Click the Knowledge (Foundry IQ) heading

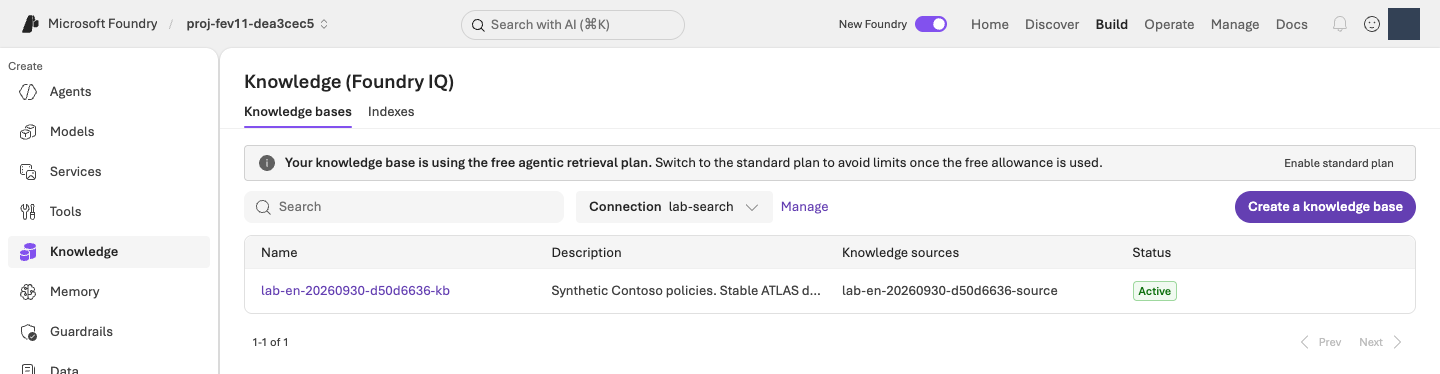(349, 82)
